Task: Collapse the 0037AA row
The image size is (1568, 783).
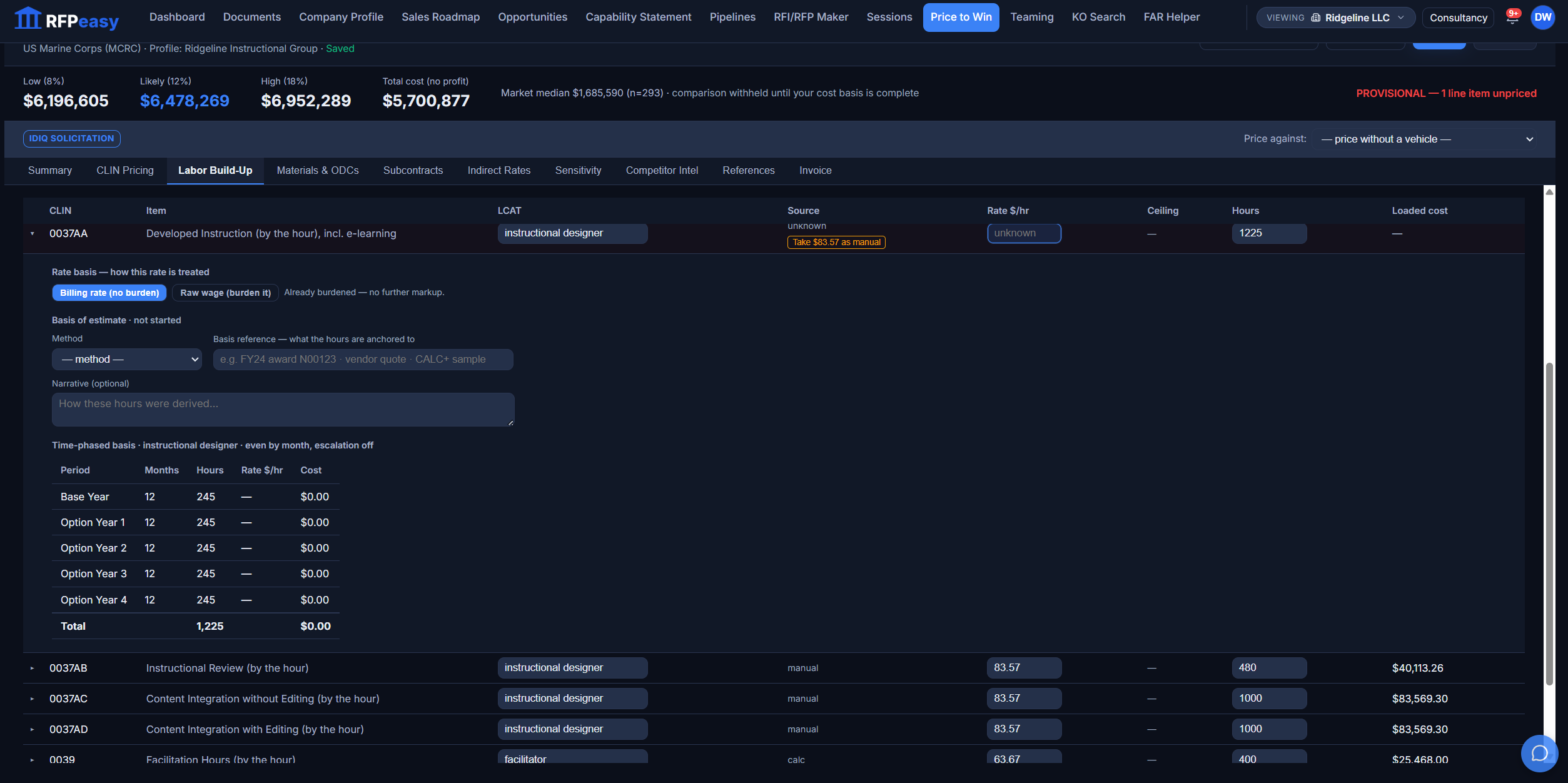Action: pos(33,233)
